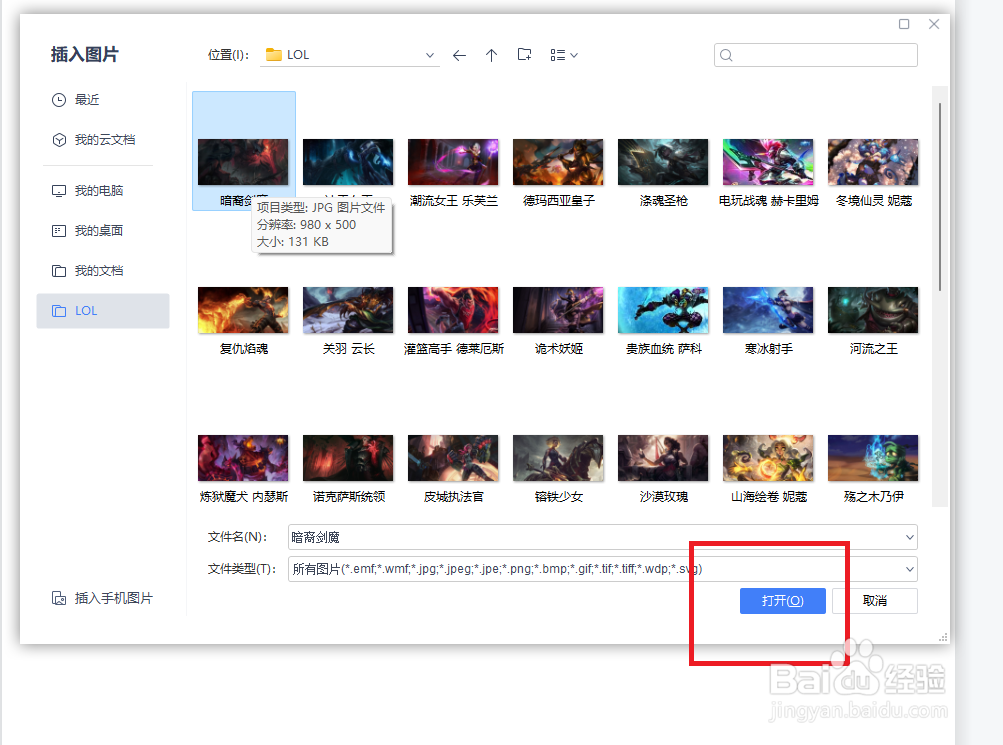The height and width of the screenshot is (745, 1003).
Task: Select the 贵族血统 萨科 image
Action: click(x=663, y=310)
